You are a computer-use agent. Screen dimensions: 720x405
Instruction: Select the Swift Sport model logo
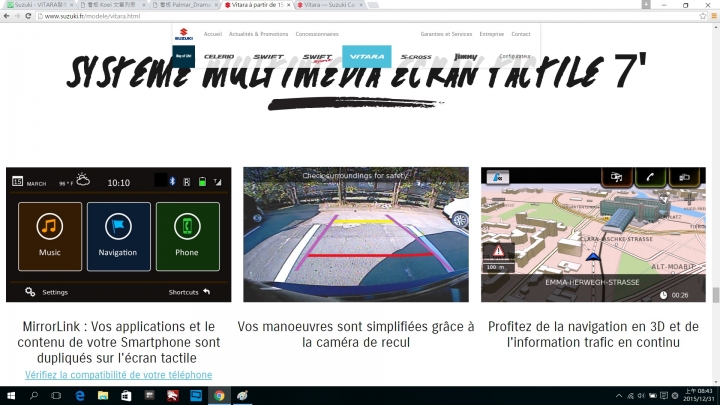coord(317,57)
